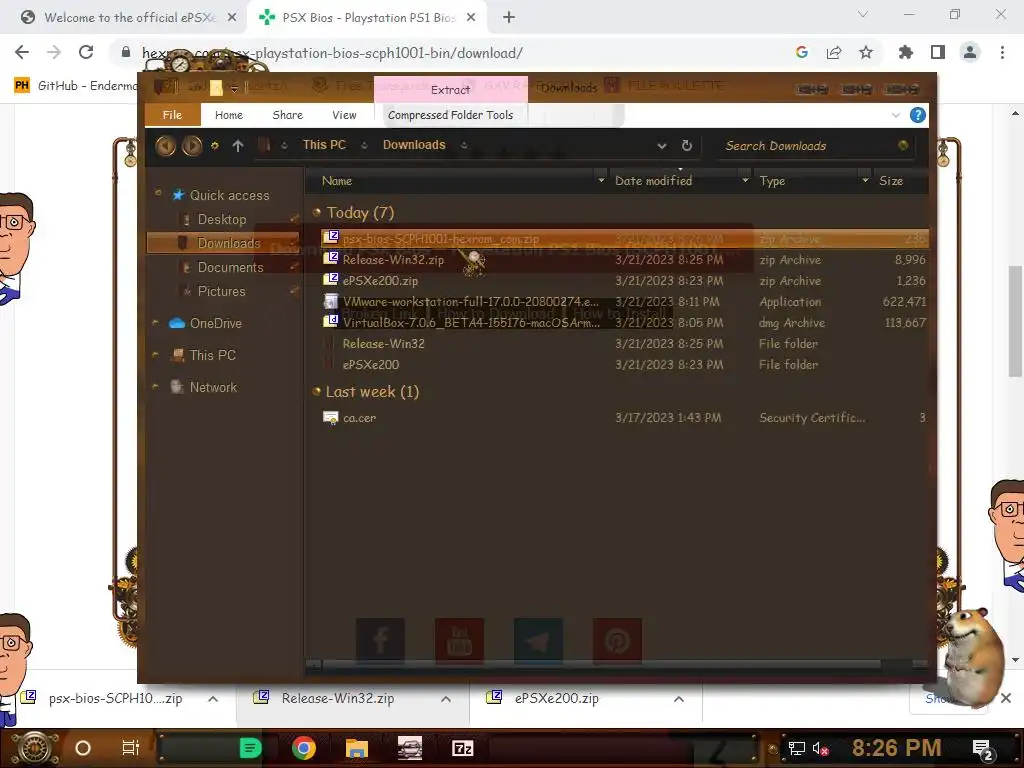Select Desktop in Quick access

[x=222, y=219]
